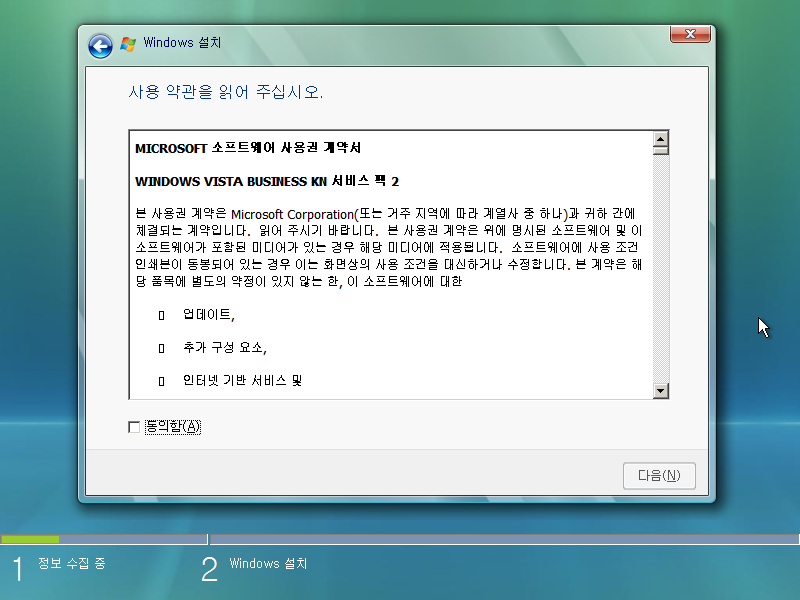Click the license scrollbar up arrow
This screenshot has height=600, width=800.
click(661, 139)
